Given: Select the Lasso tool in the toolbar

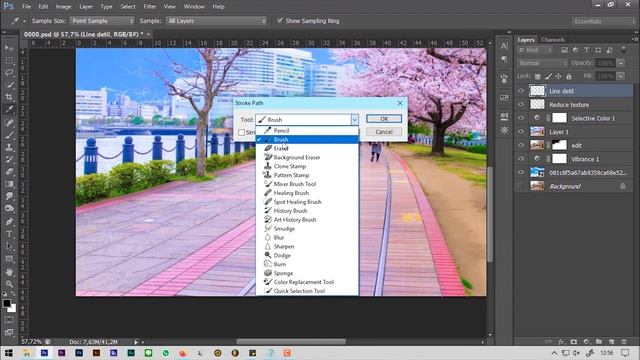Looking at the screenshot, I should coord(9,73).
